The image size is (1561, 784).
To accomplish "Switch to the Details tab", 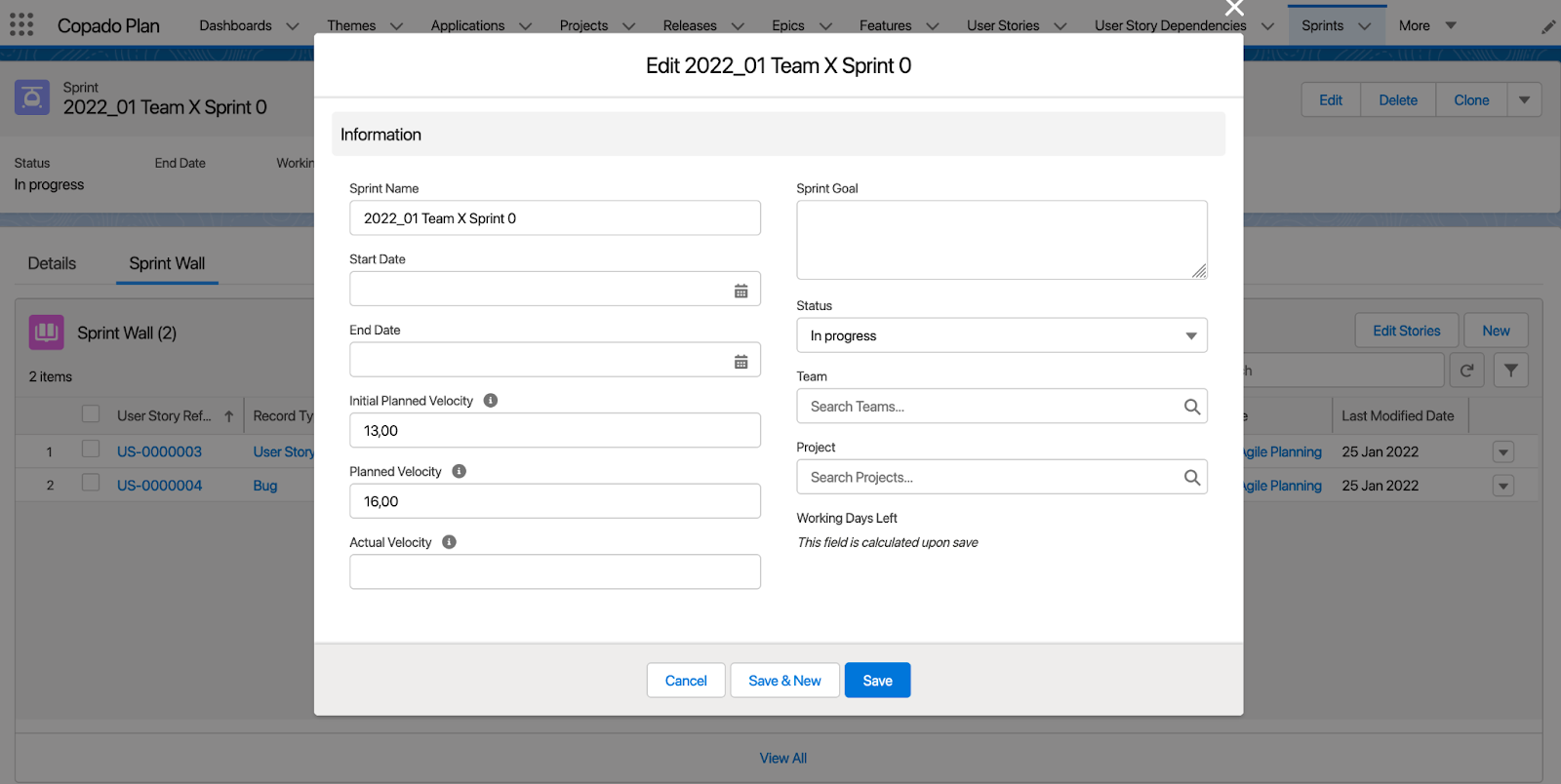I will click(52, 263).
